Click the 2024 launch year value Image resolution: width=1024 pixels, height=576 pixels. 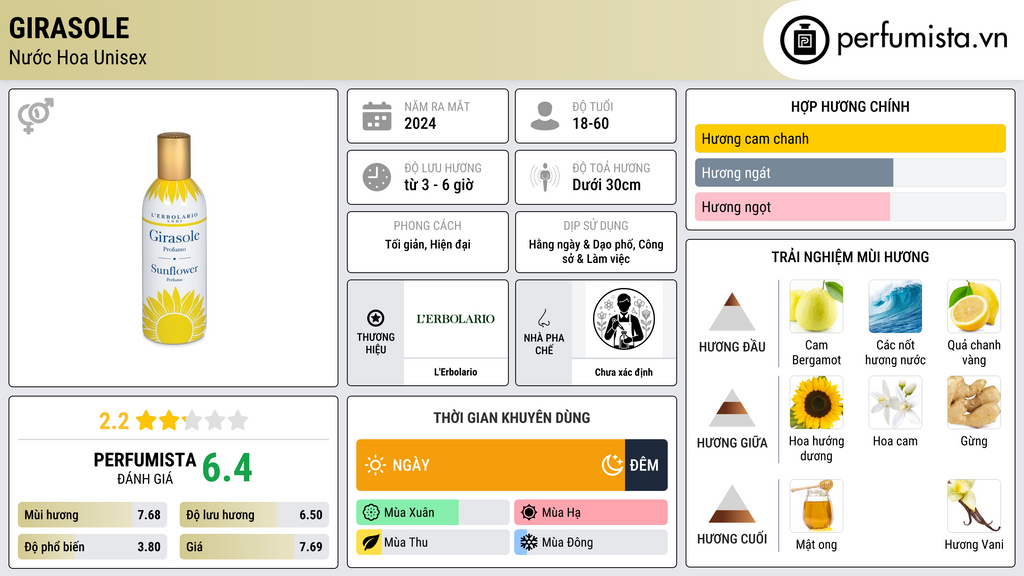point(420,123)
